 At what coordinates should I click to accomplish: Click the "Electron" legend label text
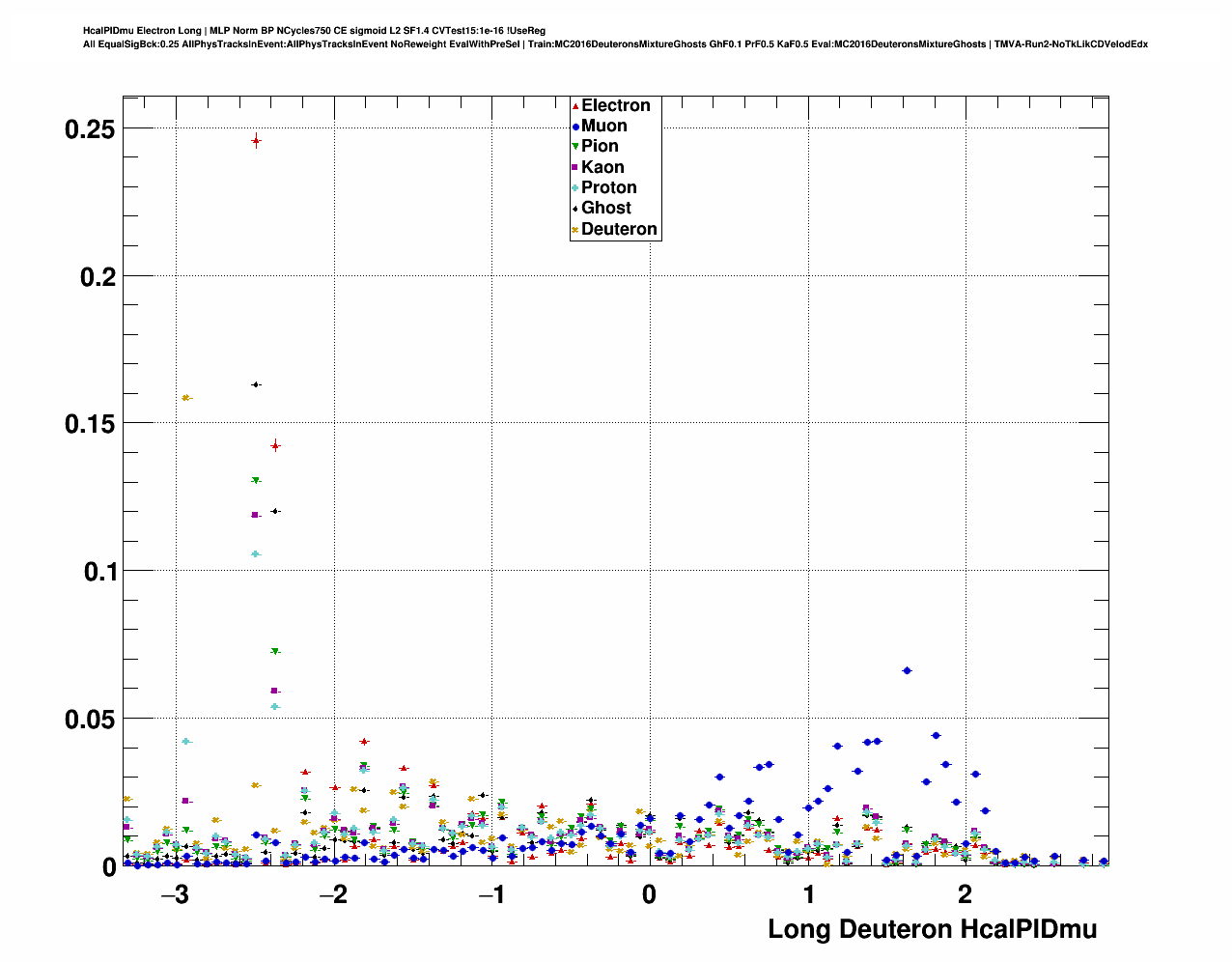point(615,105)
